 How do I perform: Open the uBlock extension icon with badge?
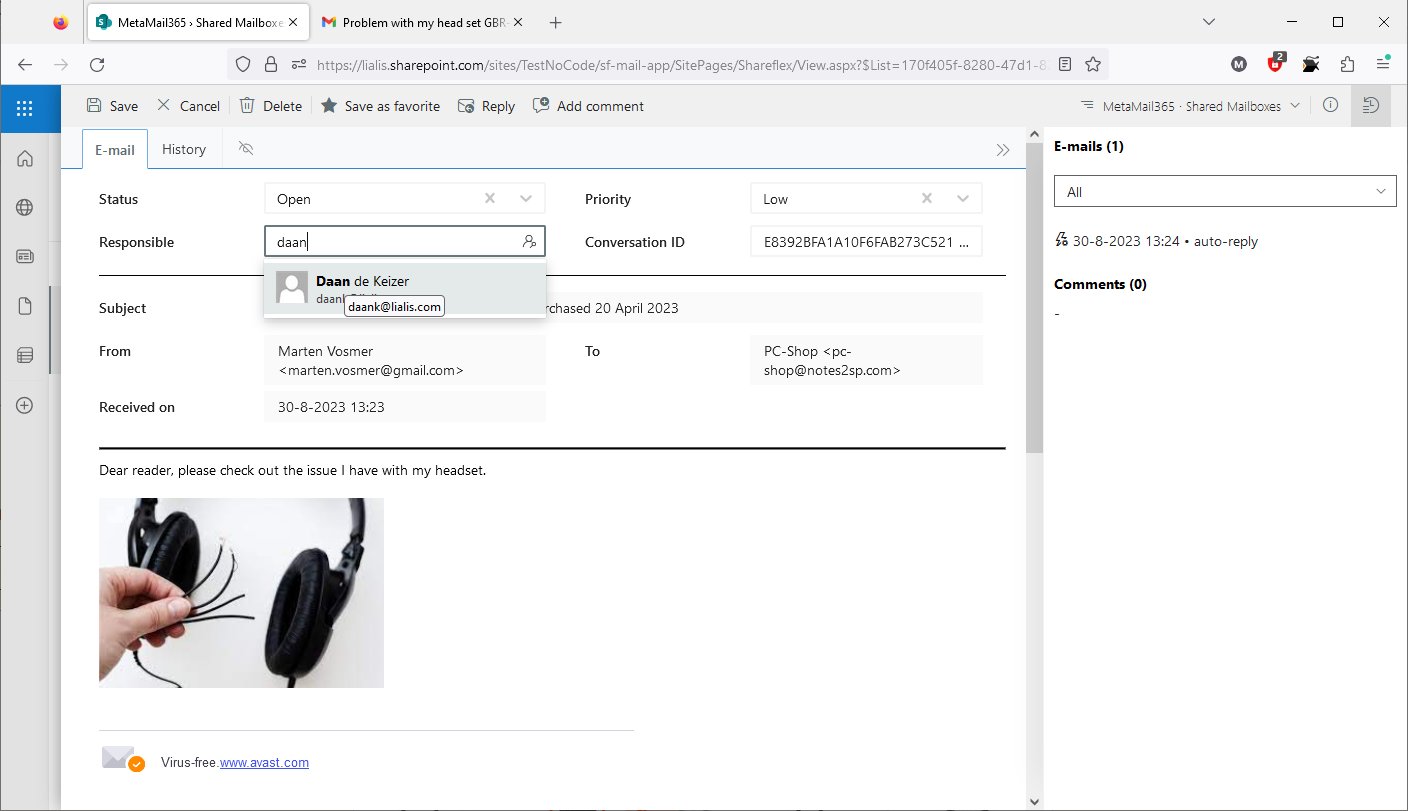click(x=1275, y=63)
